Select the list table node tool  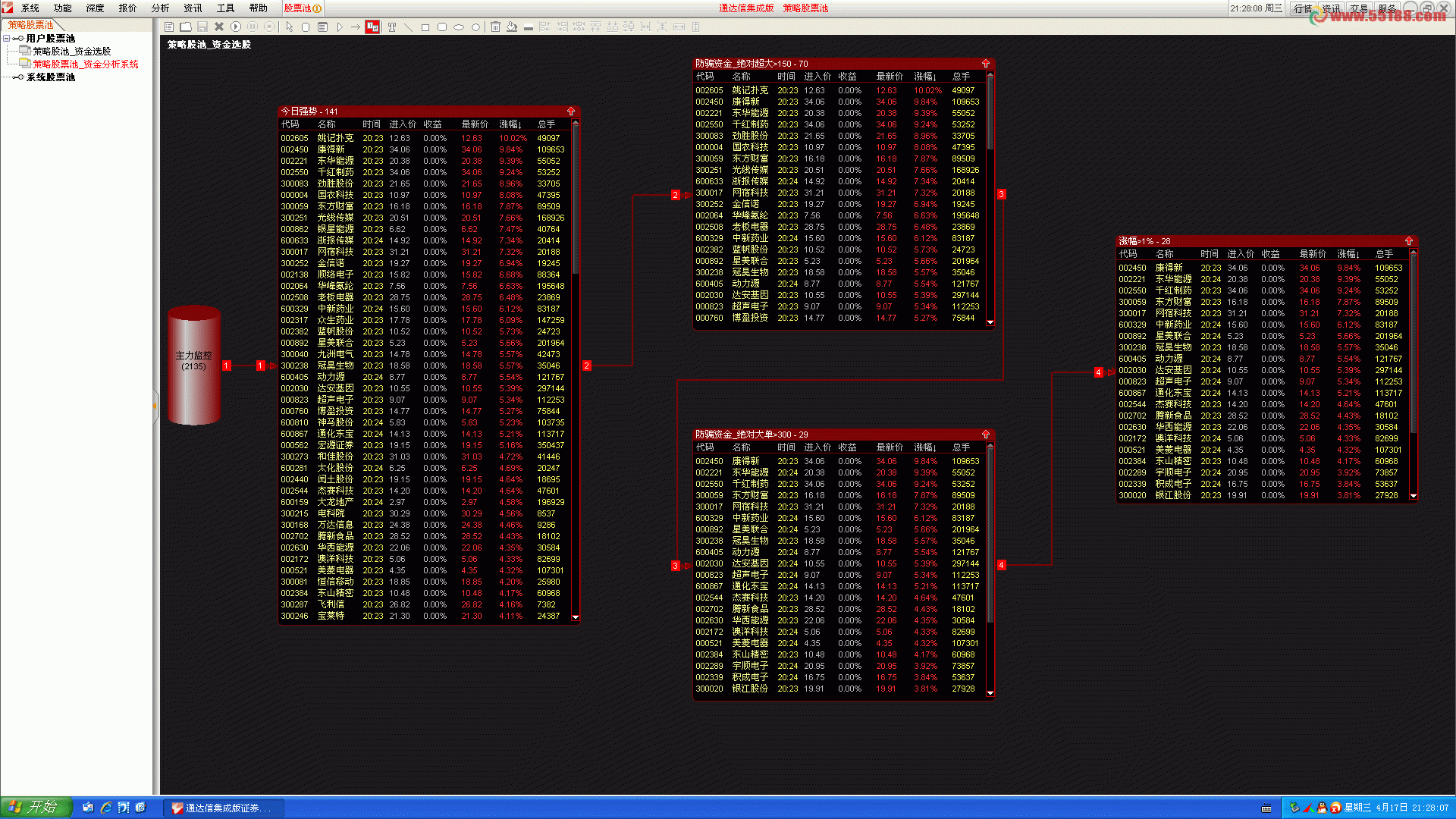(x=322, y=27)
